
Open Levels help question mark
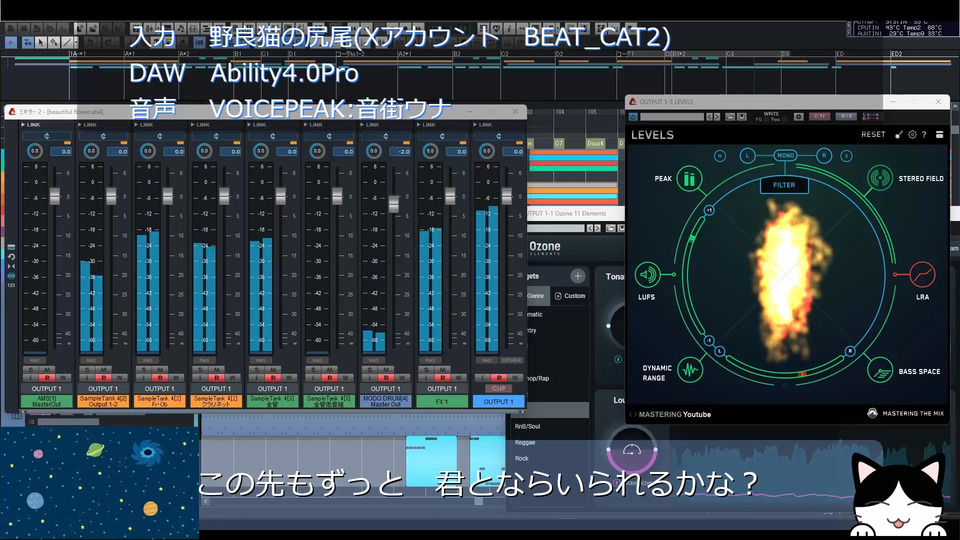(x=924, y=135)
